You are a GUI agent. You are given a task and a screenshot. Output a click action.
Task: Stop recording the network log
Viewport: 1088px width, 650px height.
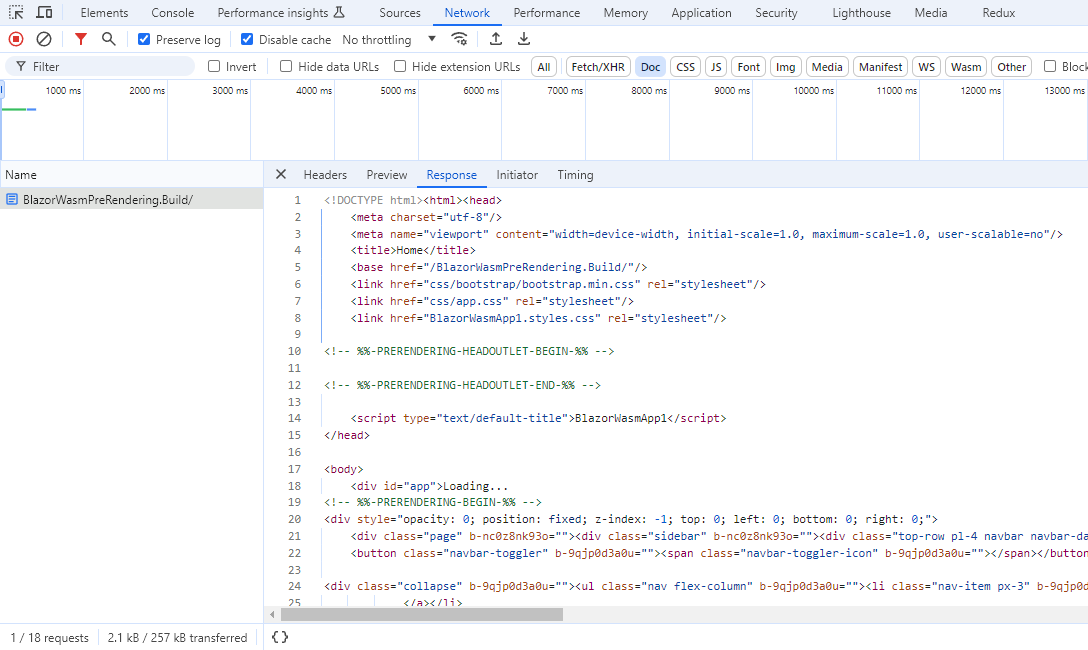[x=16, y=39]
